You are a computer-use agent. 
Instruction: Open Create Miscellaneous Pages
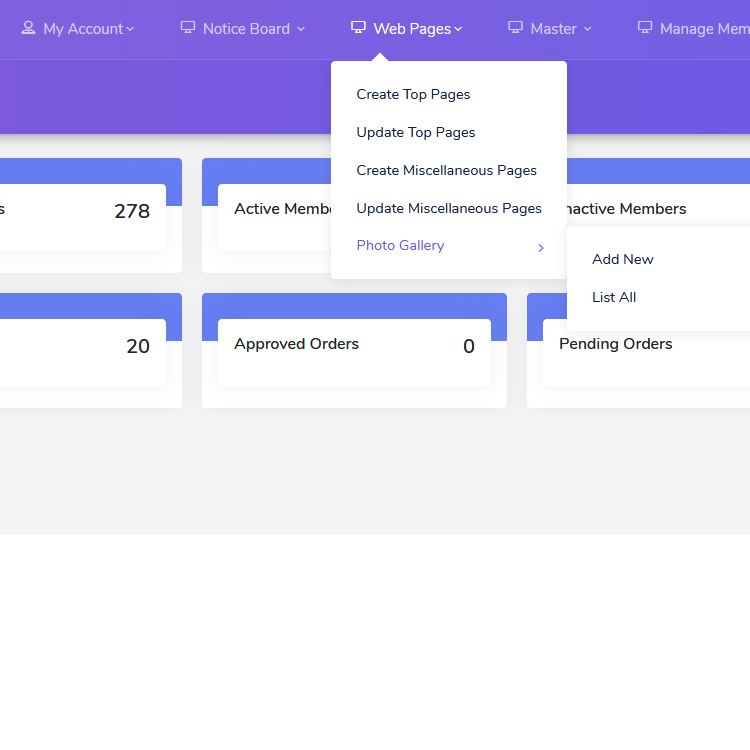pyautogui.click(x=447, y=170)
